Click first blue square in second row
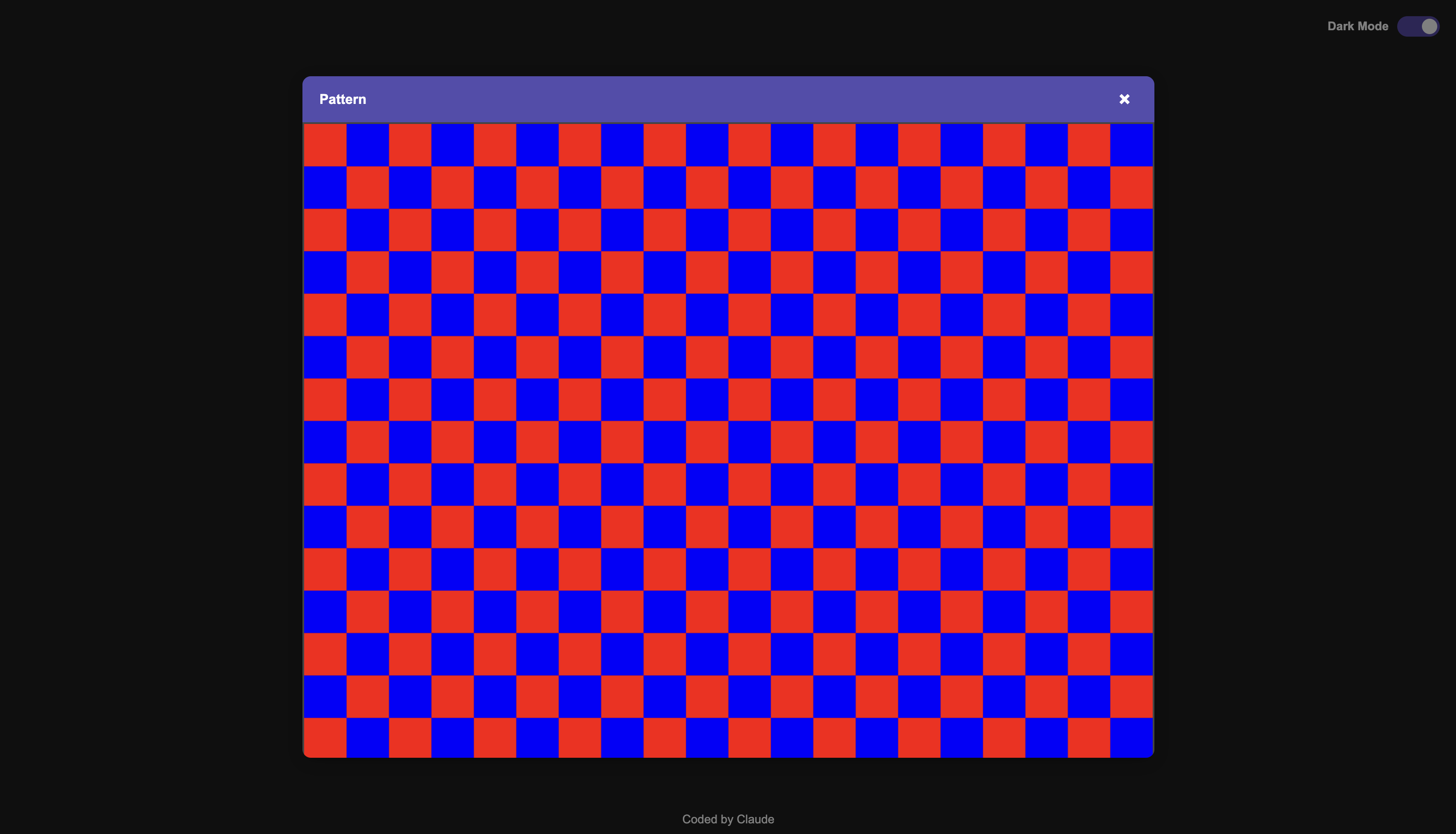Image resolution: width=1456 pixels, height=834 pixels. click(325, 187)
